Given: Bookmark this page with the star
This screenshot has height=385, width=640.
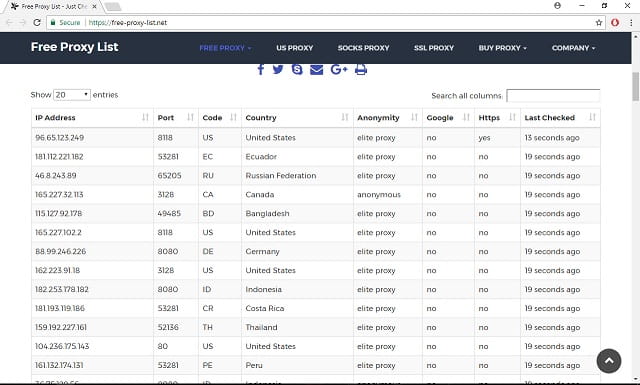Looking at the screenshot, I should point(599,22).
